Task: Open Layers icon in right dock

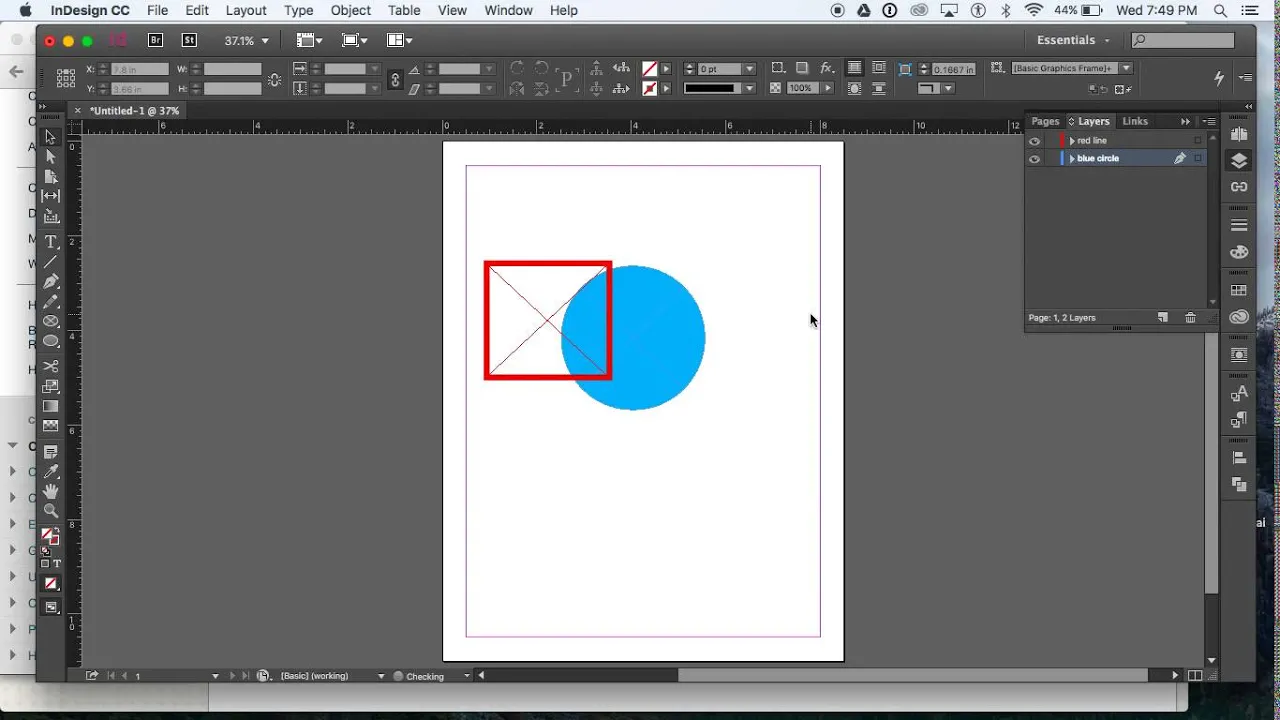Action: click(x=1239, y=161)
